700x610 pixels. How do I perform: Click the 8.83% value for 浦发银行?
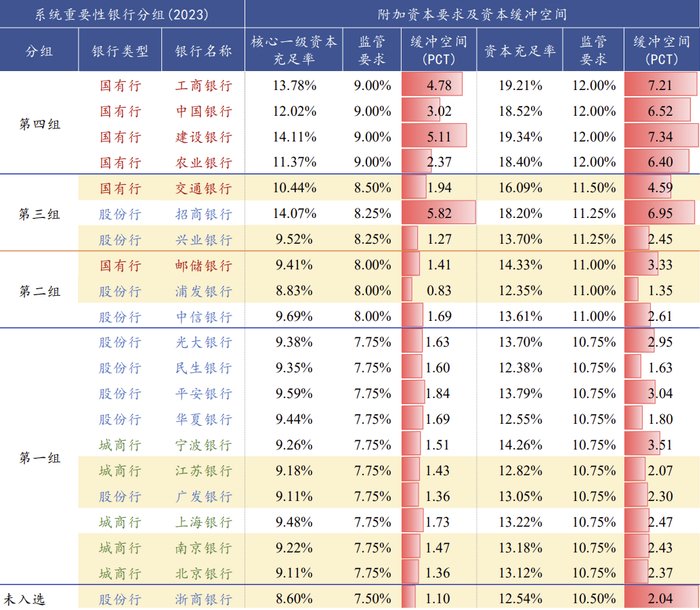(x=294, y=291)
